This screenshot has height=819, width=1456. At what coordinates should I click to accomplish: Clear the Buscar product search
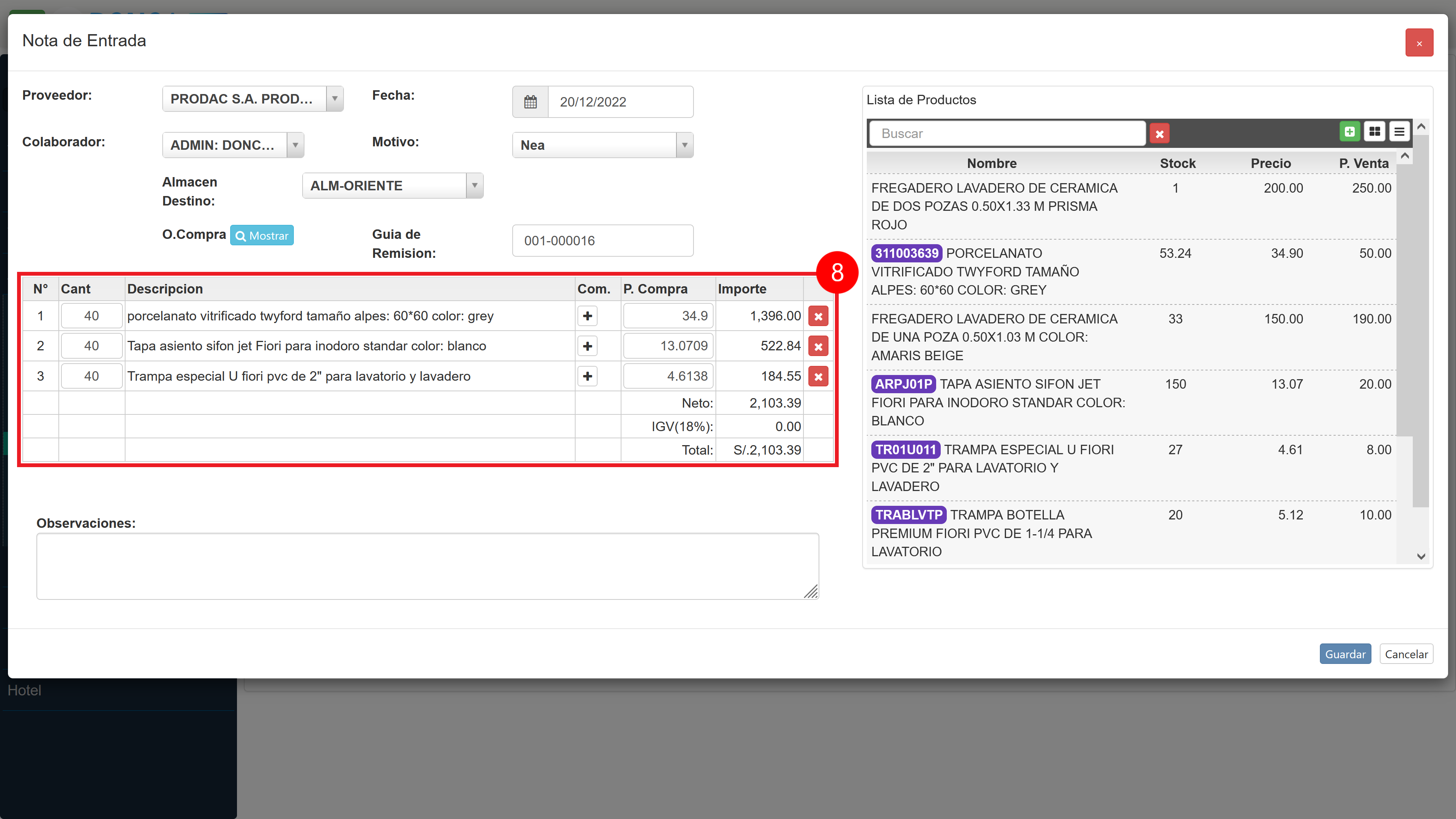click(1159, 133)
